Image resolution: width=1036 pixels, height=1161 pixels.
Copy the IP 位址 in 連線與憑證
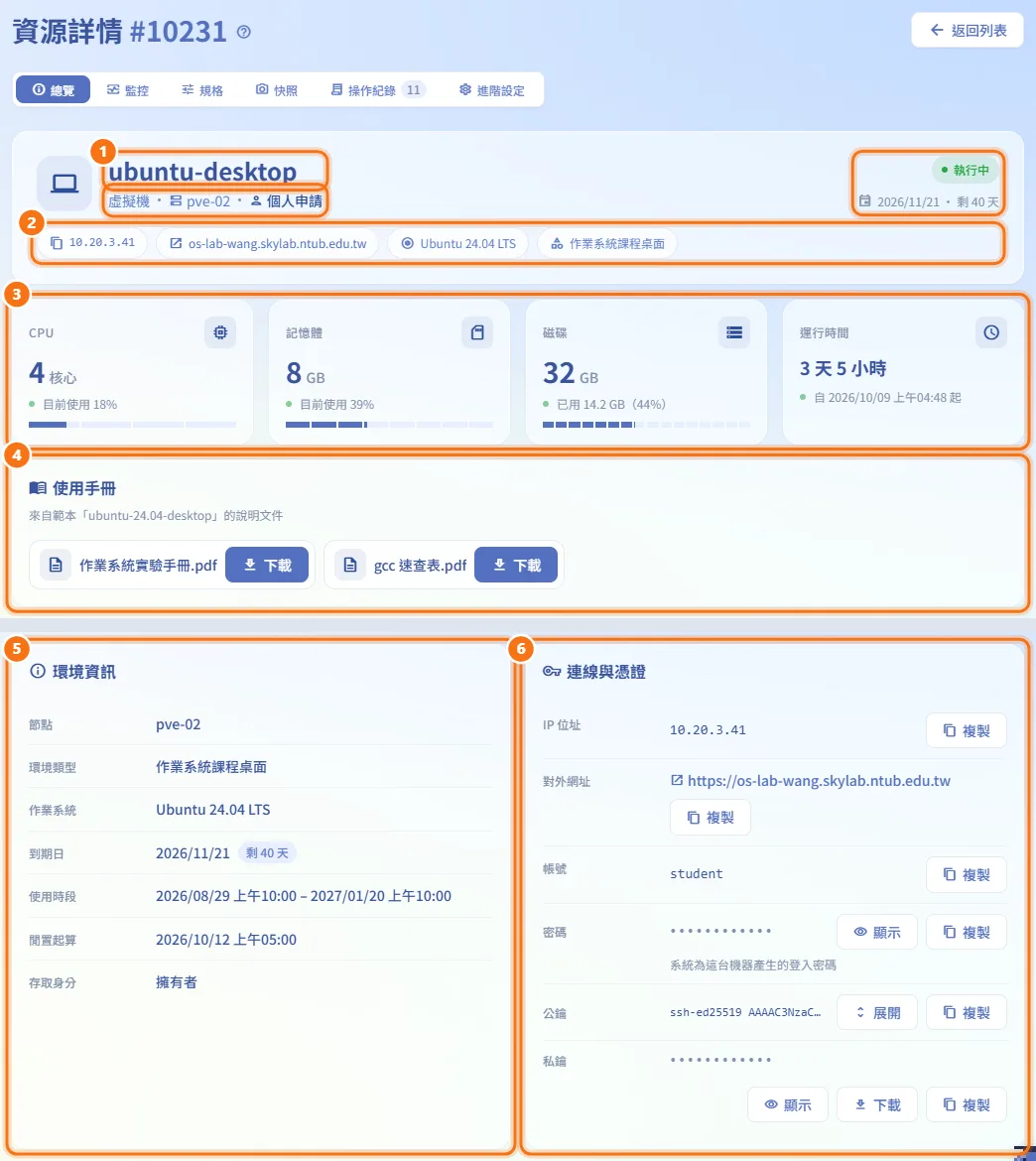967,730
